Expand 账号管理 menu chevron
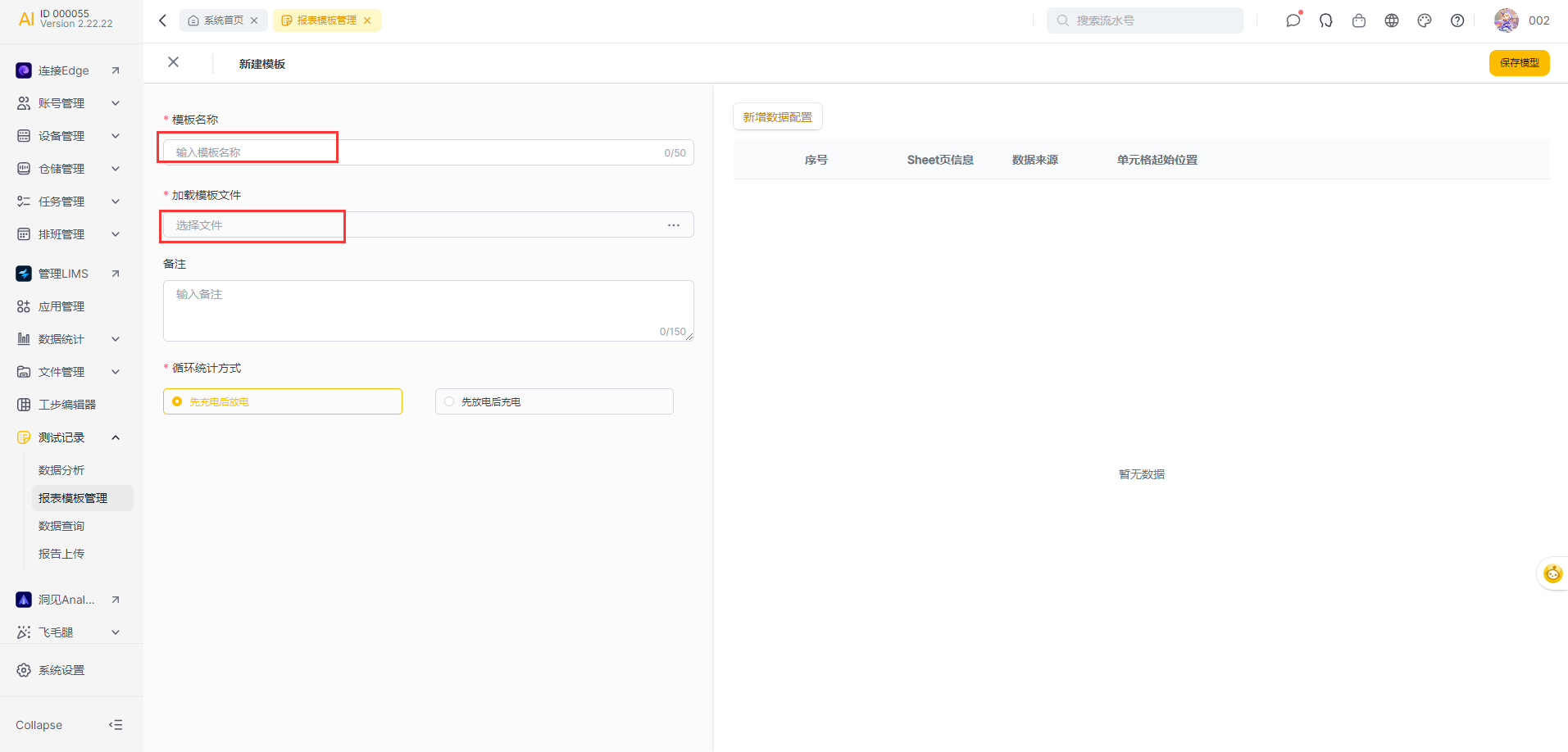This screenshot has width=1568, height=752. point(116,103)
